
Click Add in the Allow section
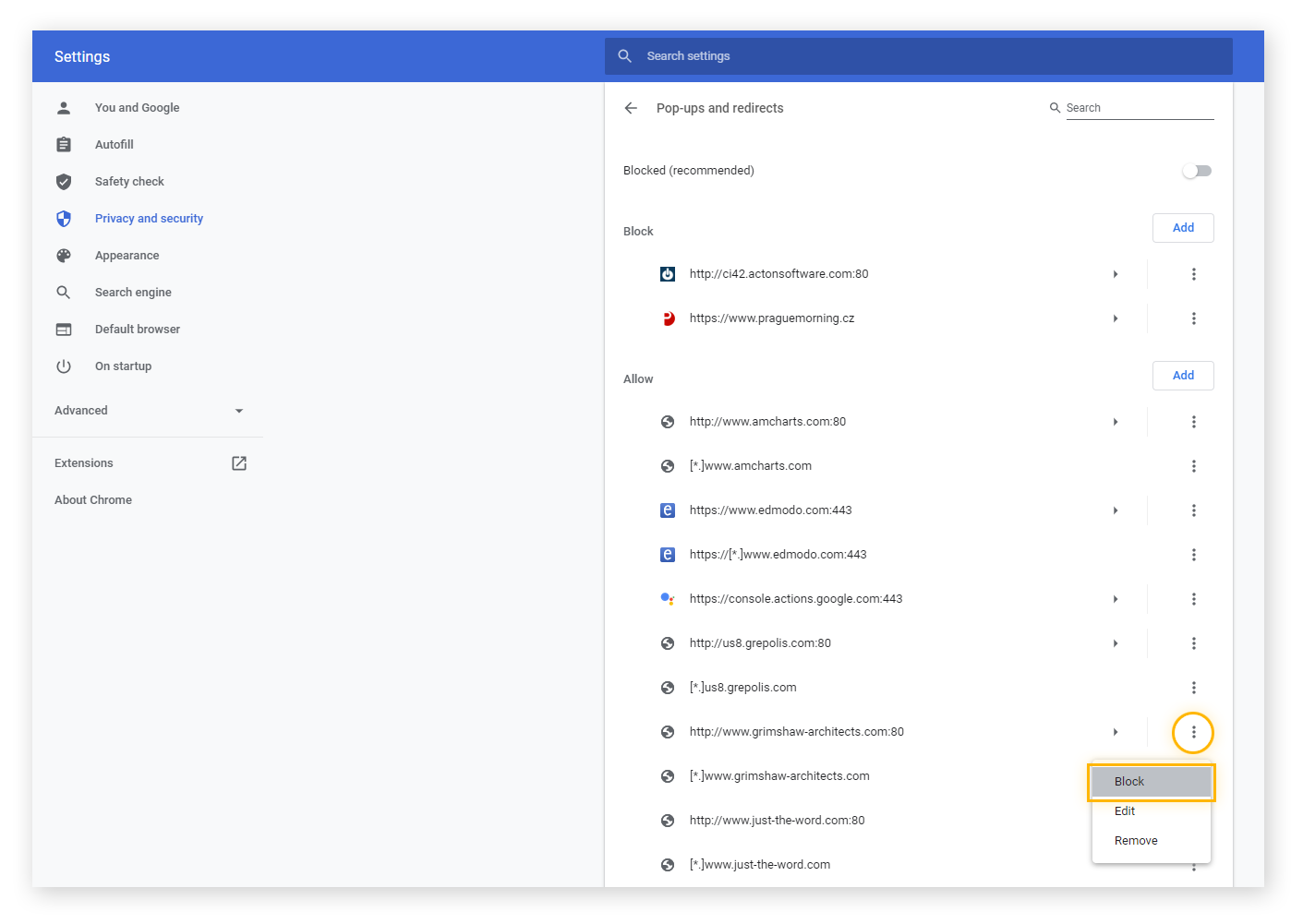1183,375
